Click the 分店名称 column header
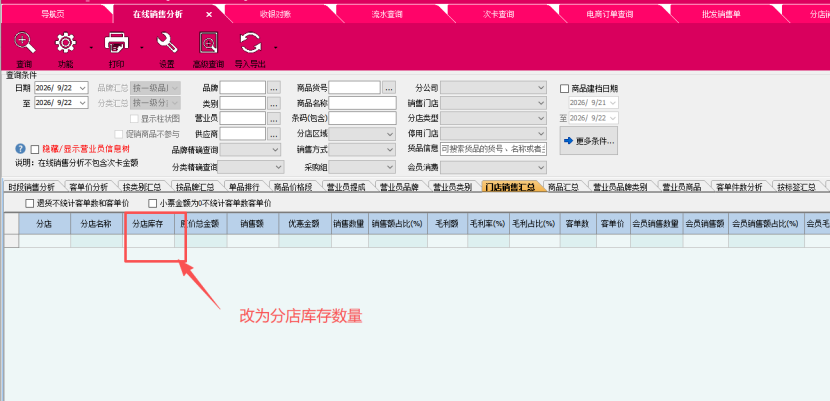This screenshot has width=830, height=401. [96, 224]
